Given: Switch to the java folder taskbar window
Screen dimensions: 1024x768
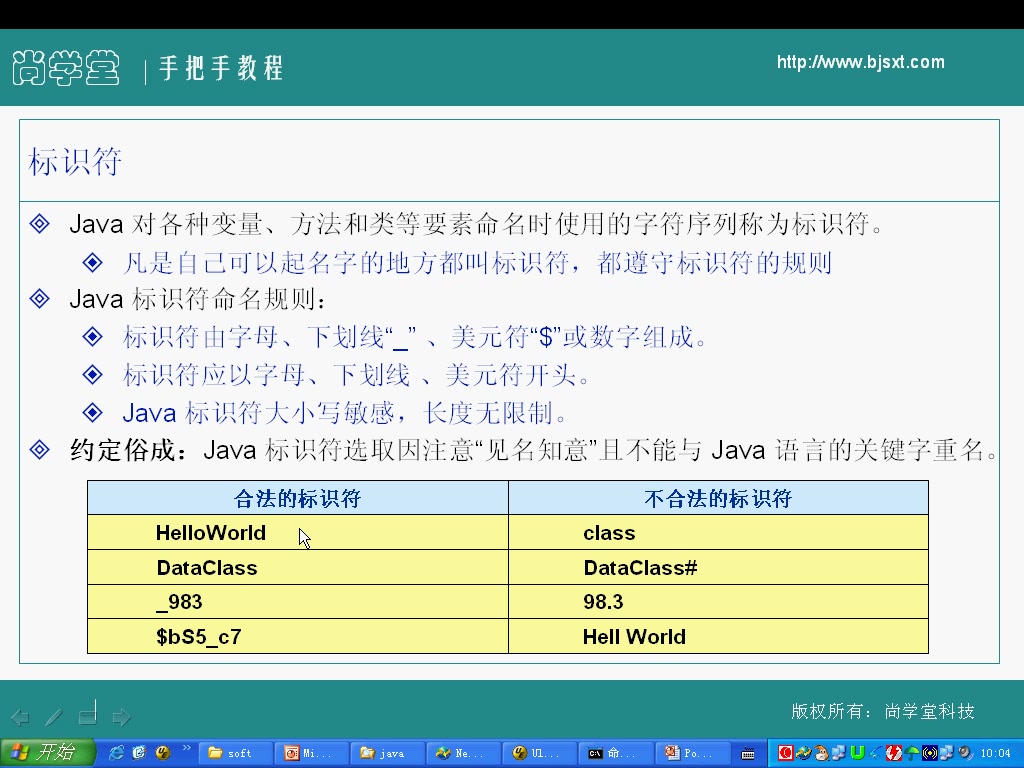Looking at the screenshot, I should click(388, 752).
